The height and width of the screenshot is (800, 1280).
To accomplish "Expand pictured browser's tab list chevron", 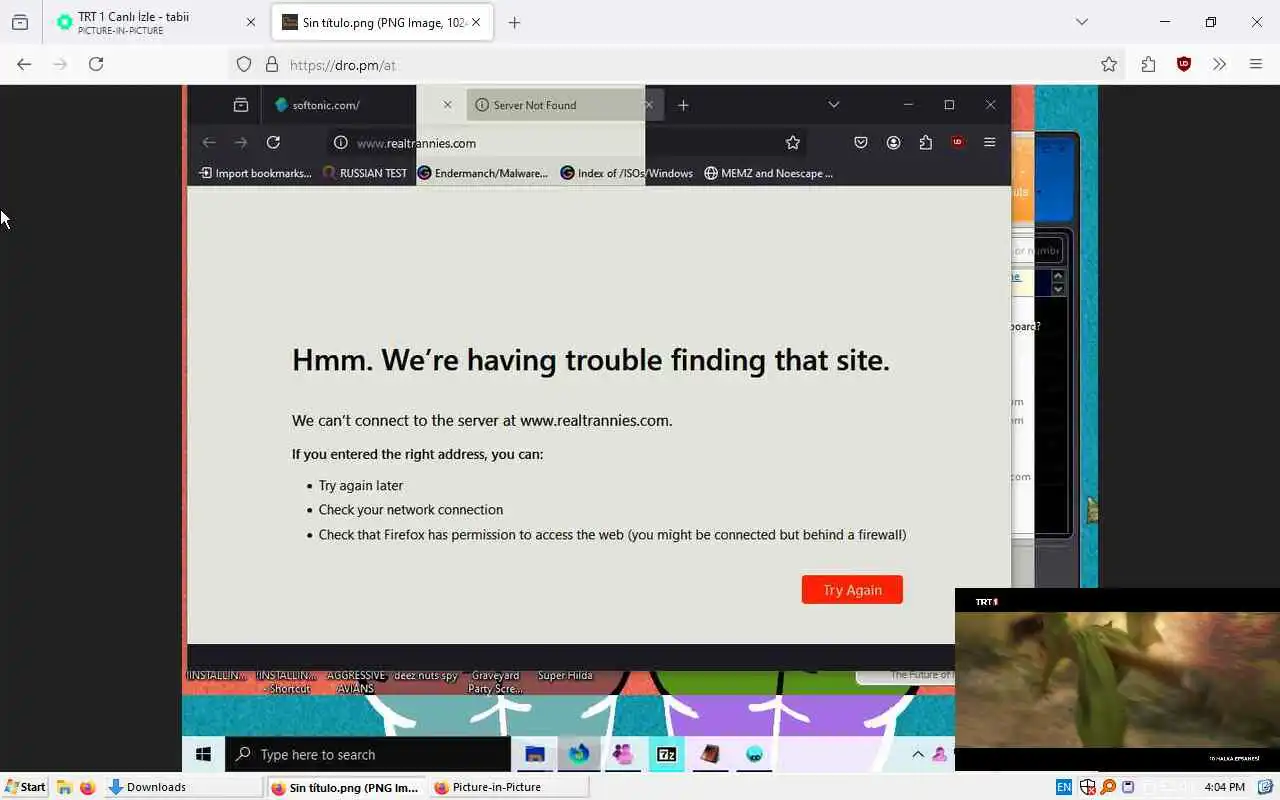I will 833,105.
